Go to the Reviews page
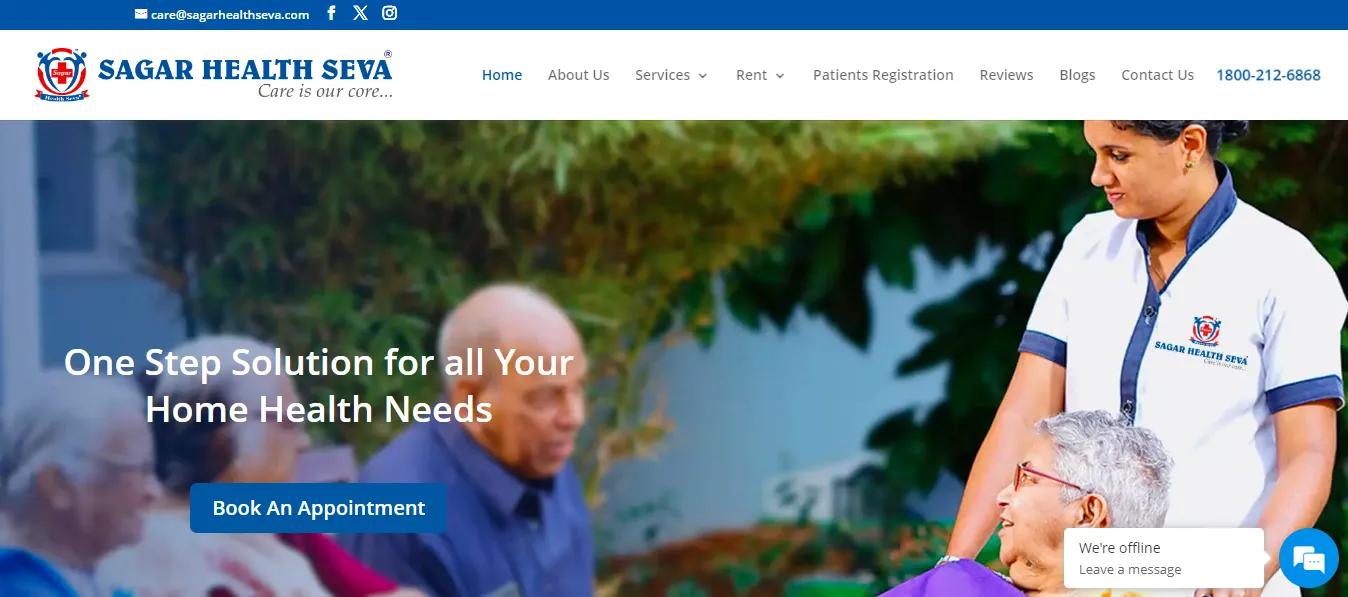The image size is (1348, 597). tap(1006, 75)
